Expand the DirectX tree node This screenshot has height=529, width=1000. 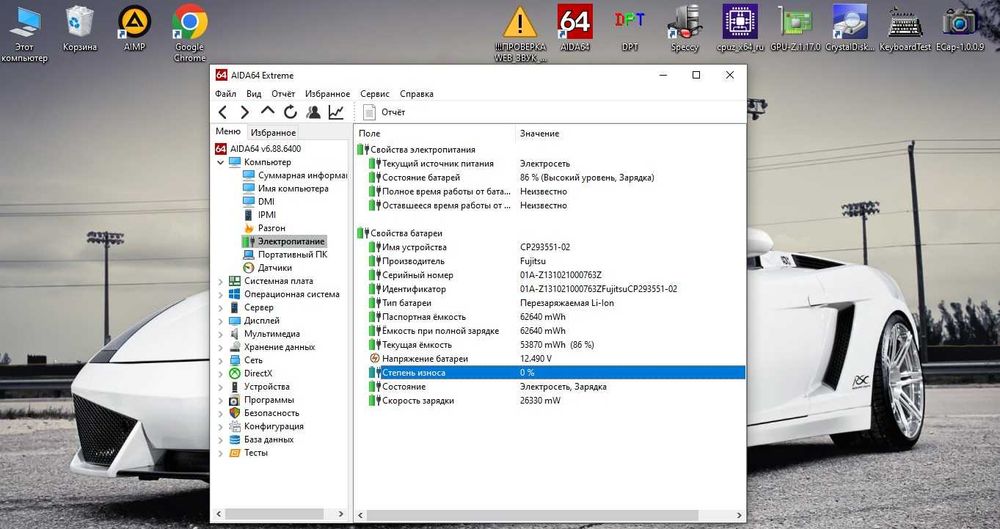point(221,373)
